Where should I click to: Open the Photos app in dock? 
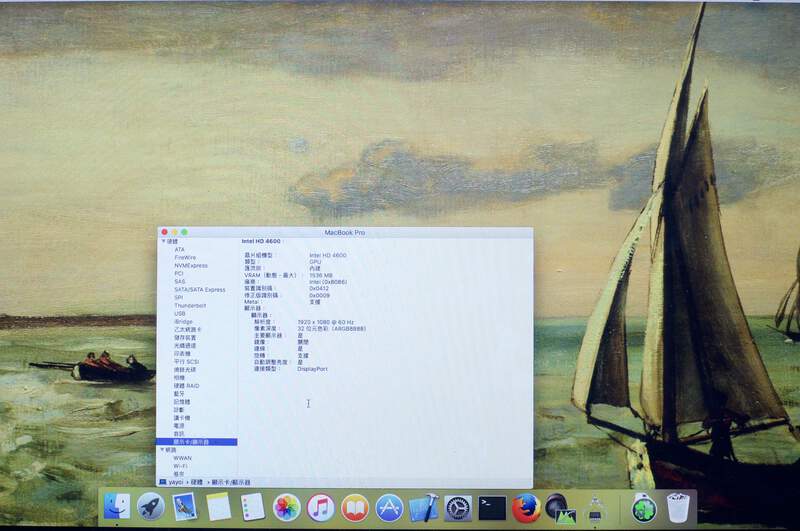(x=287, y=507)
